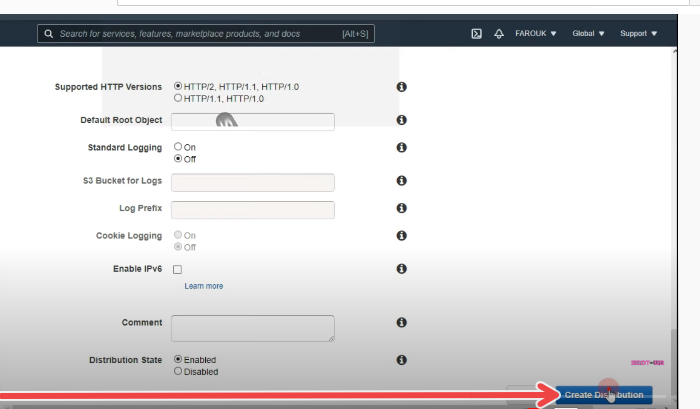The image size is (700, 409).
Task: Show info for Distribution State
Action: pyautogui.click(x=401, y=360)
